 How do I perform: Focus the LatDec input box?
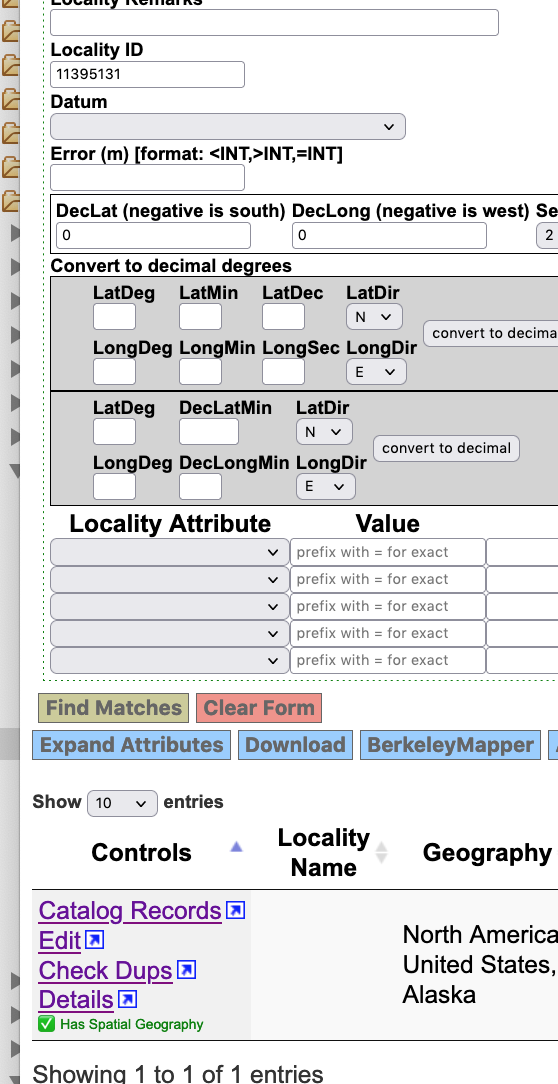click(283, 317)
